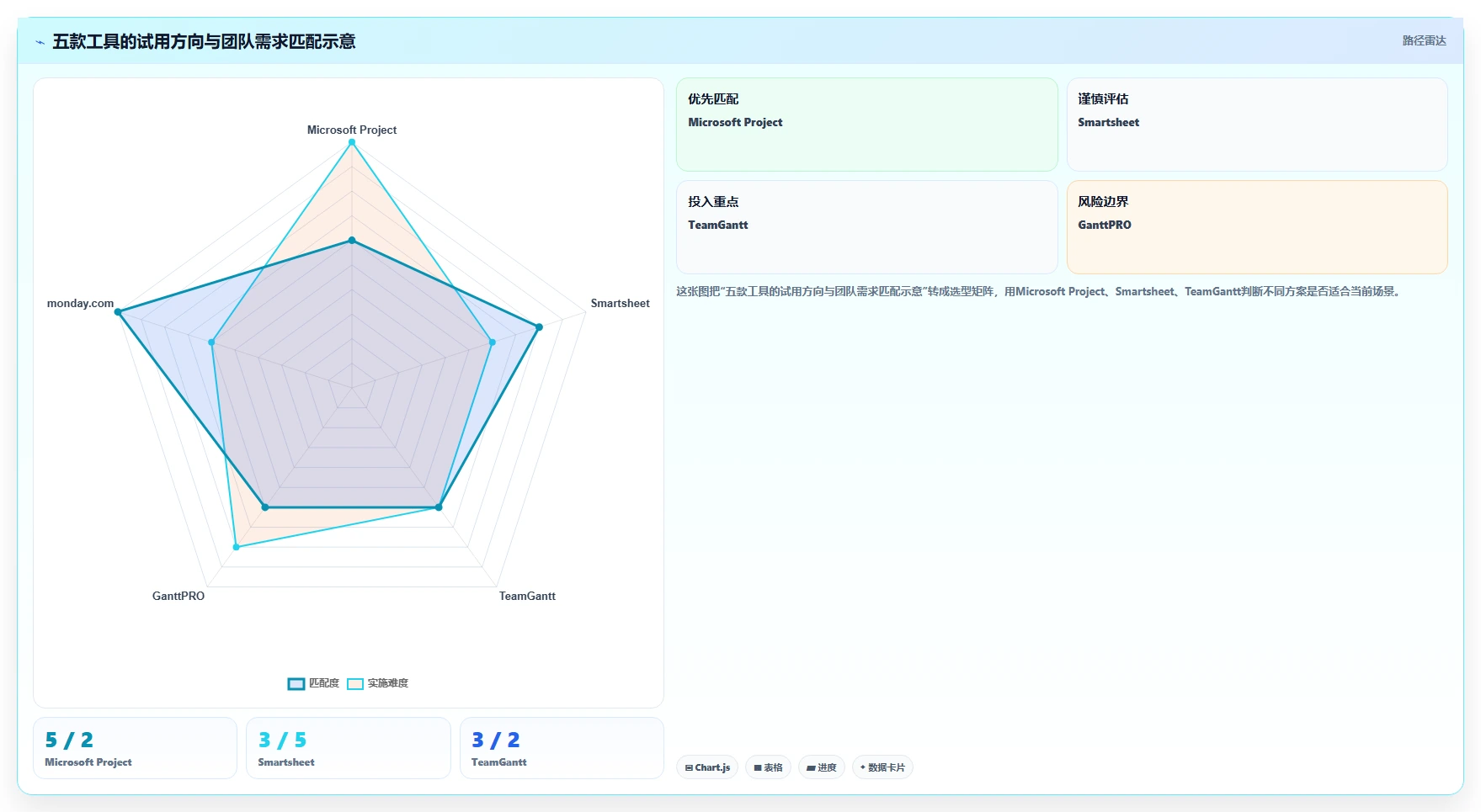Toggle the 匹配度 legend swatch

click(296, 684)
